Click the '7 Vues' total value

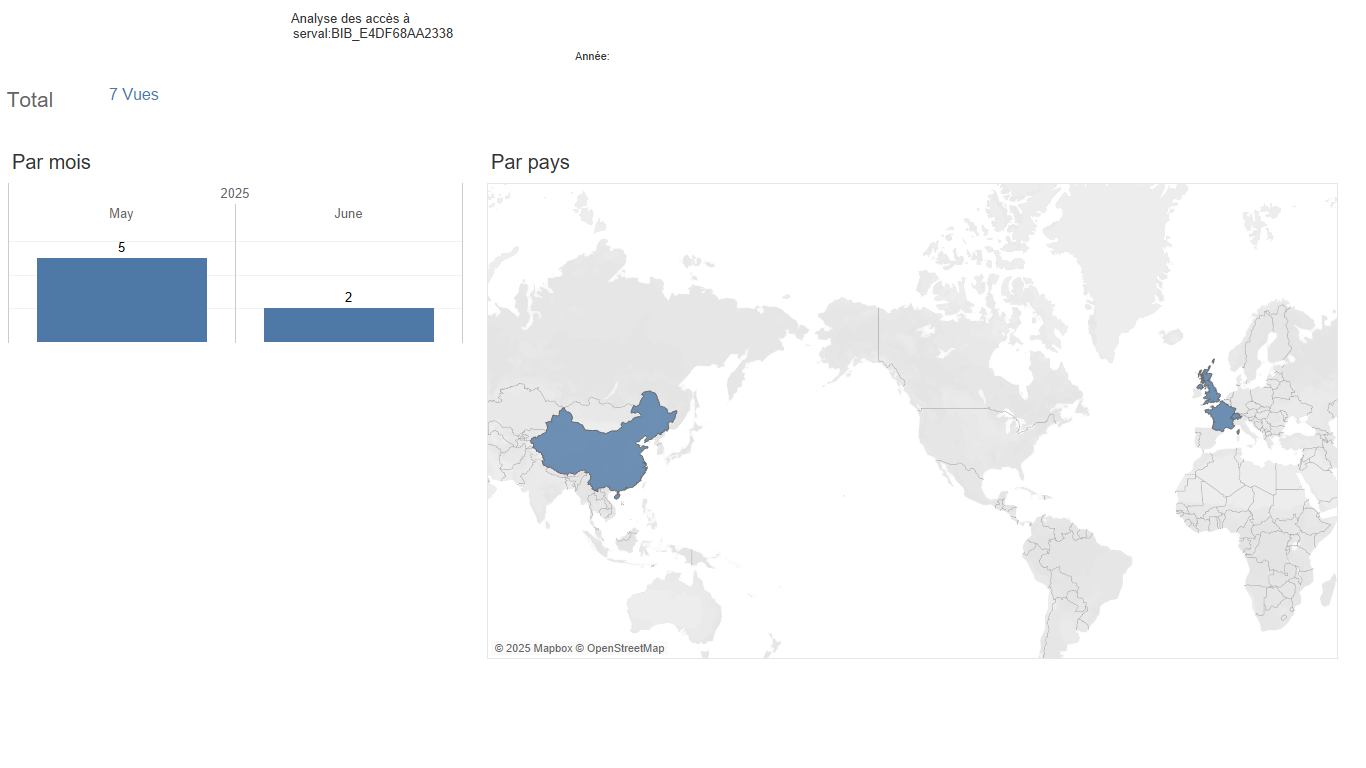click(134, 95)
